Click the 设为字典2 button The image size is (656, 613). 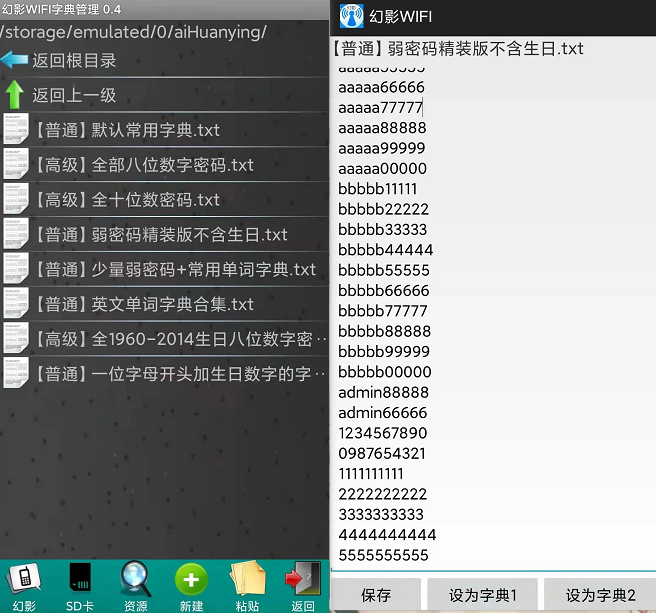tap(600, 595)
